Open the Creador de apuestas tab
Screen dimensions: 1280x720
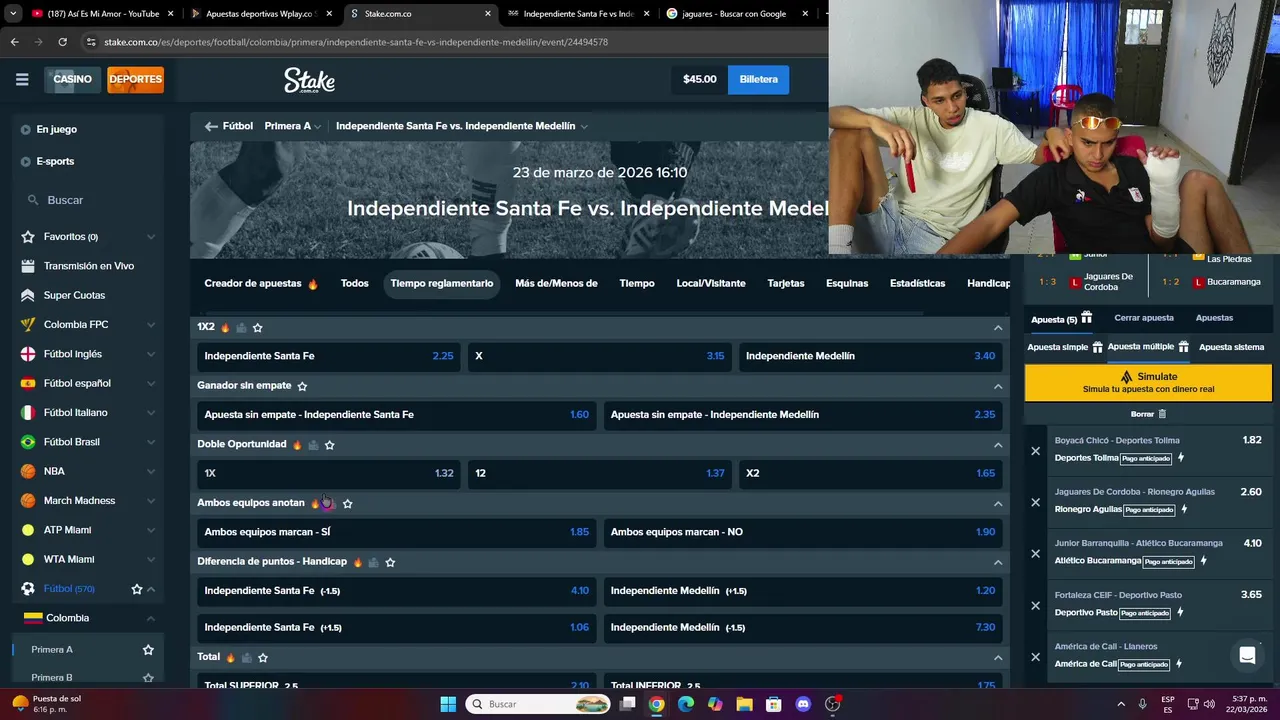(261, 283)
